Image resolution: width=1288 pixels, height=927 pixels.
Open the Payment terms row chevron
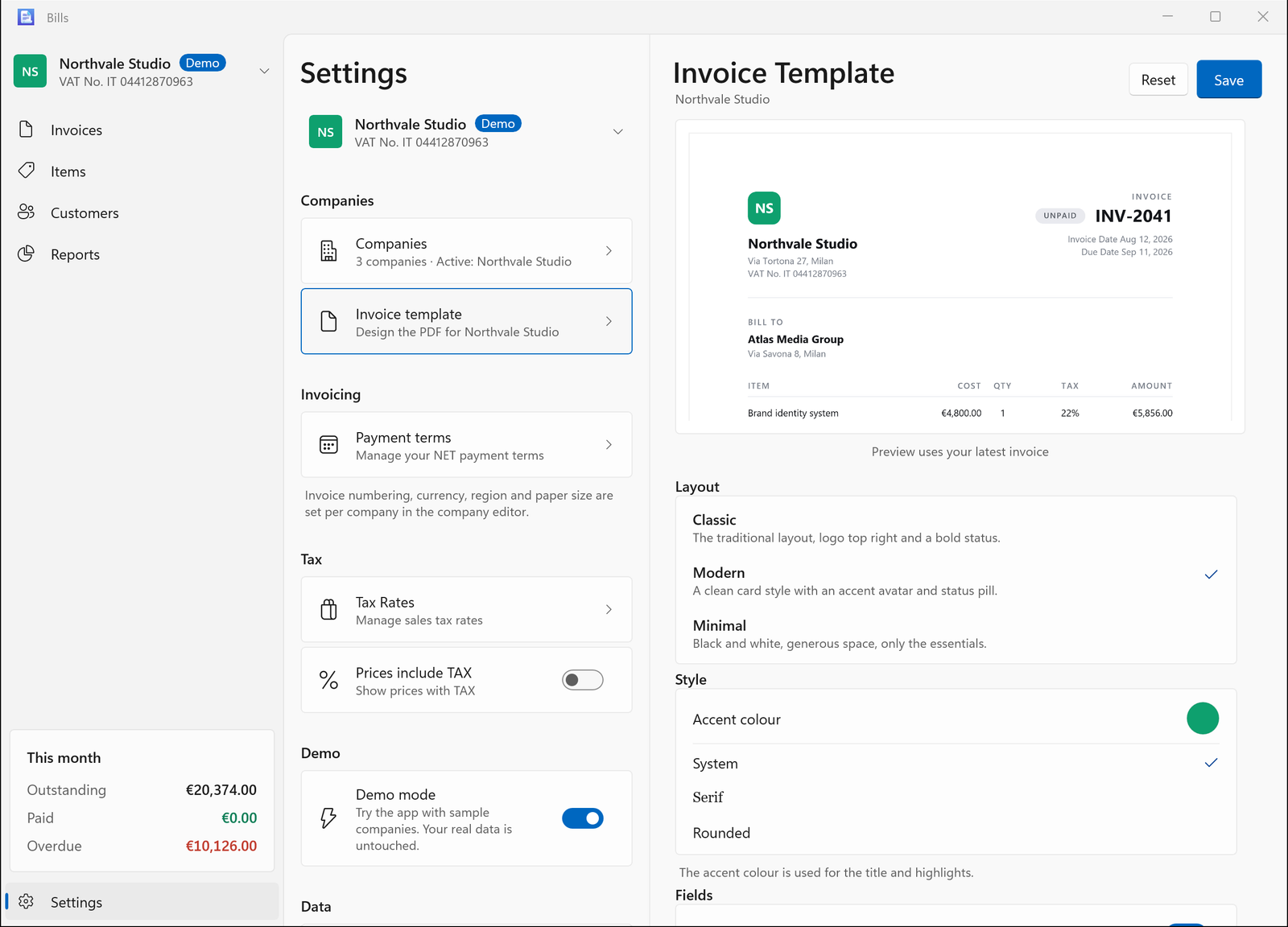(x=609, y=445)
